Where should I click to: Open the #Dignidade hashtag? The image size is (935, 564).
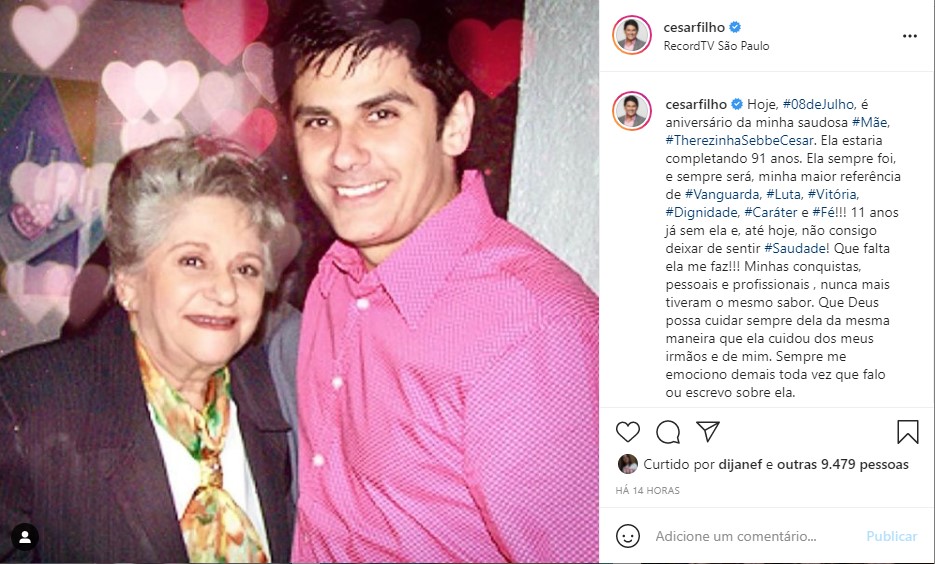pos(702,212)
